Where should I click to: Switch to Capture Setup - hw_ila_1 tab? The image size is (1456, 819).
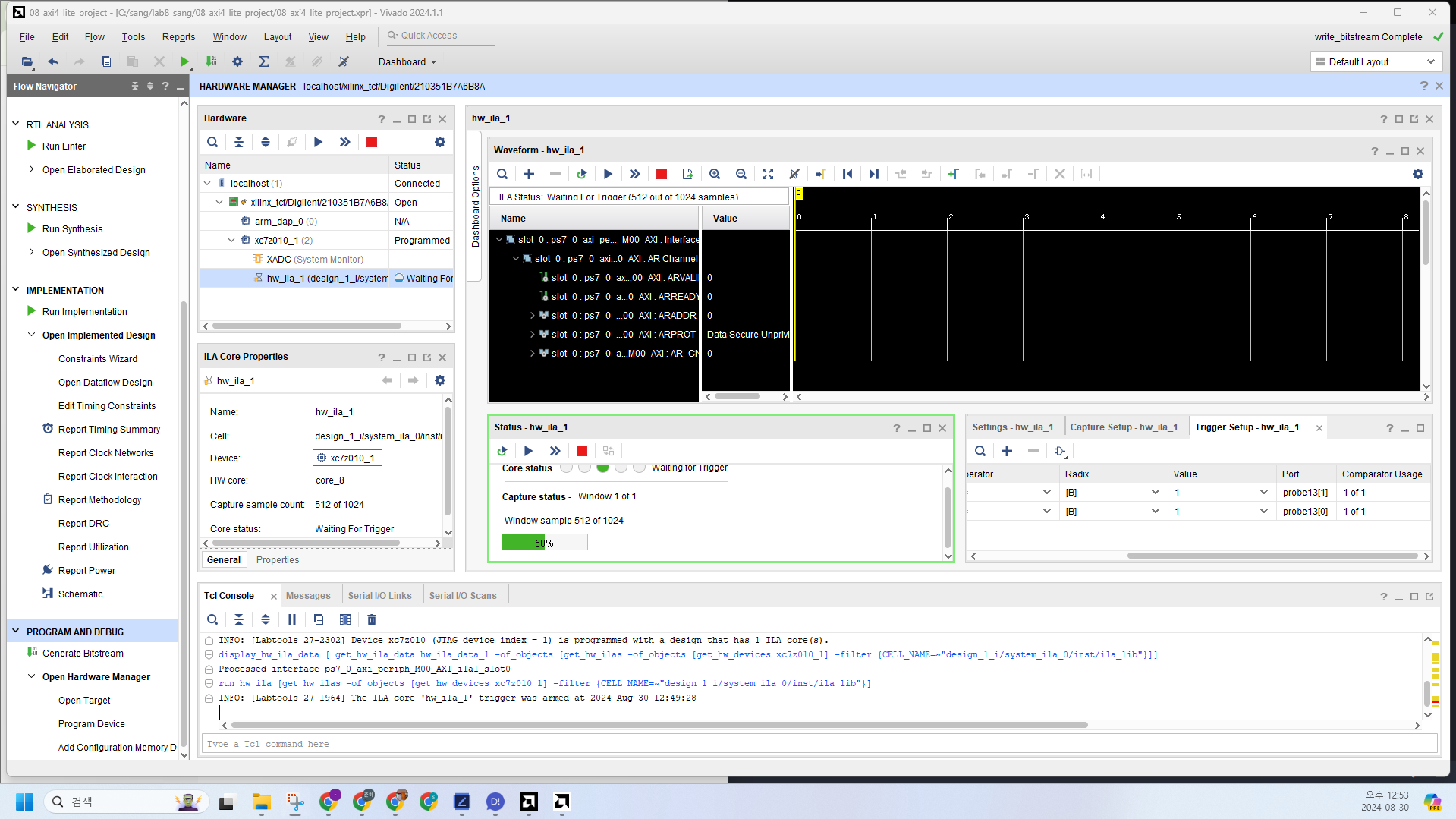[1124, 427]
